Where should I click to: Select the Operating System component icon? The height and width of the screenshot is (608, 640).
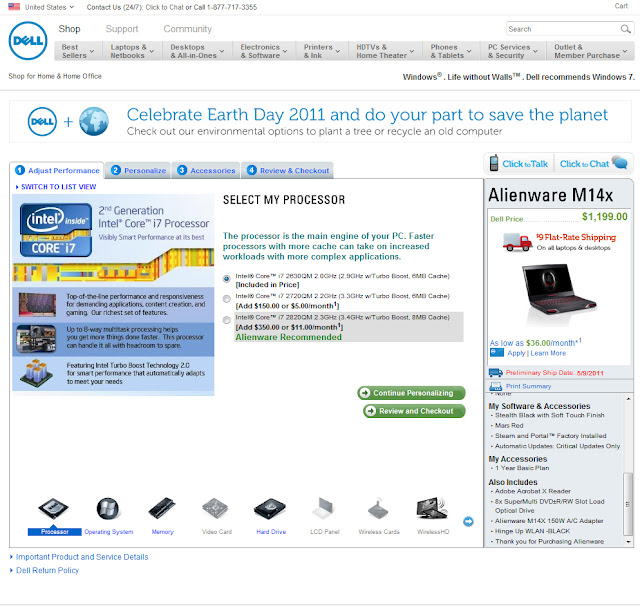[x=108, y=508]
